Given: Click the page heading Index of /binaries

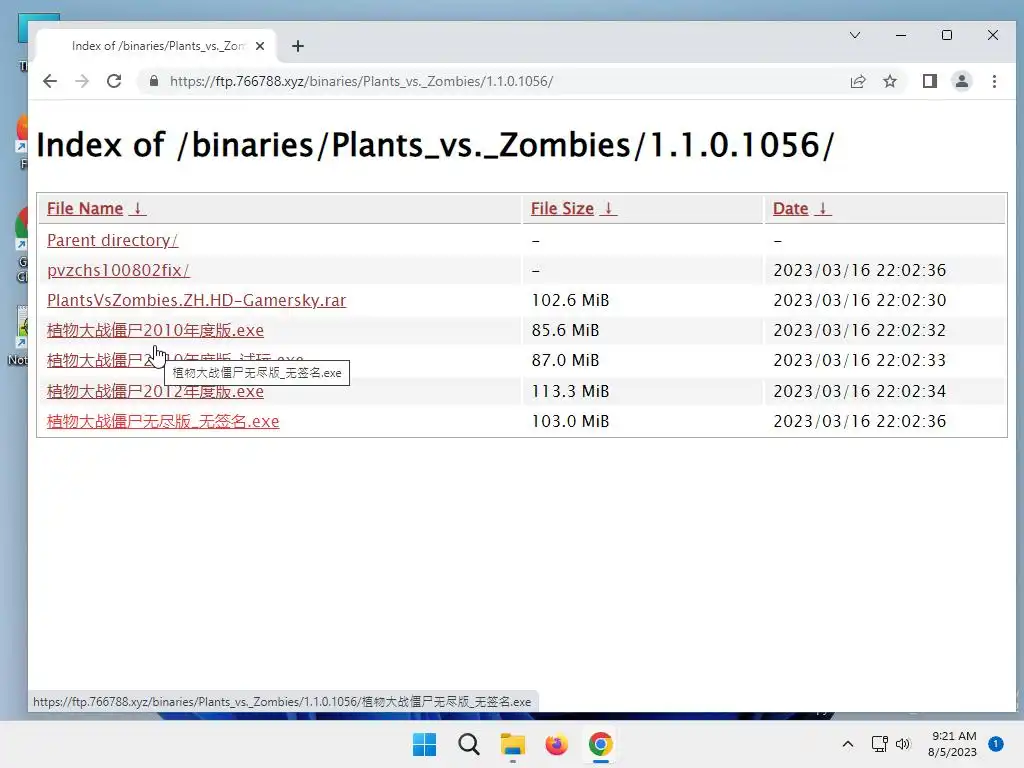Looking at the screenshot, I should coord(435,145).
